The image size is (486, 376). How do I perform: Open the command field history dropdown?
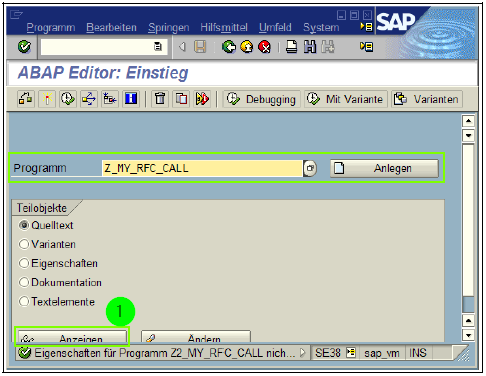[x=158, y=47]
